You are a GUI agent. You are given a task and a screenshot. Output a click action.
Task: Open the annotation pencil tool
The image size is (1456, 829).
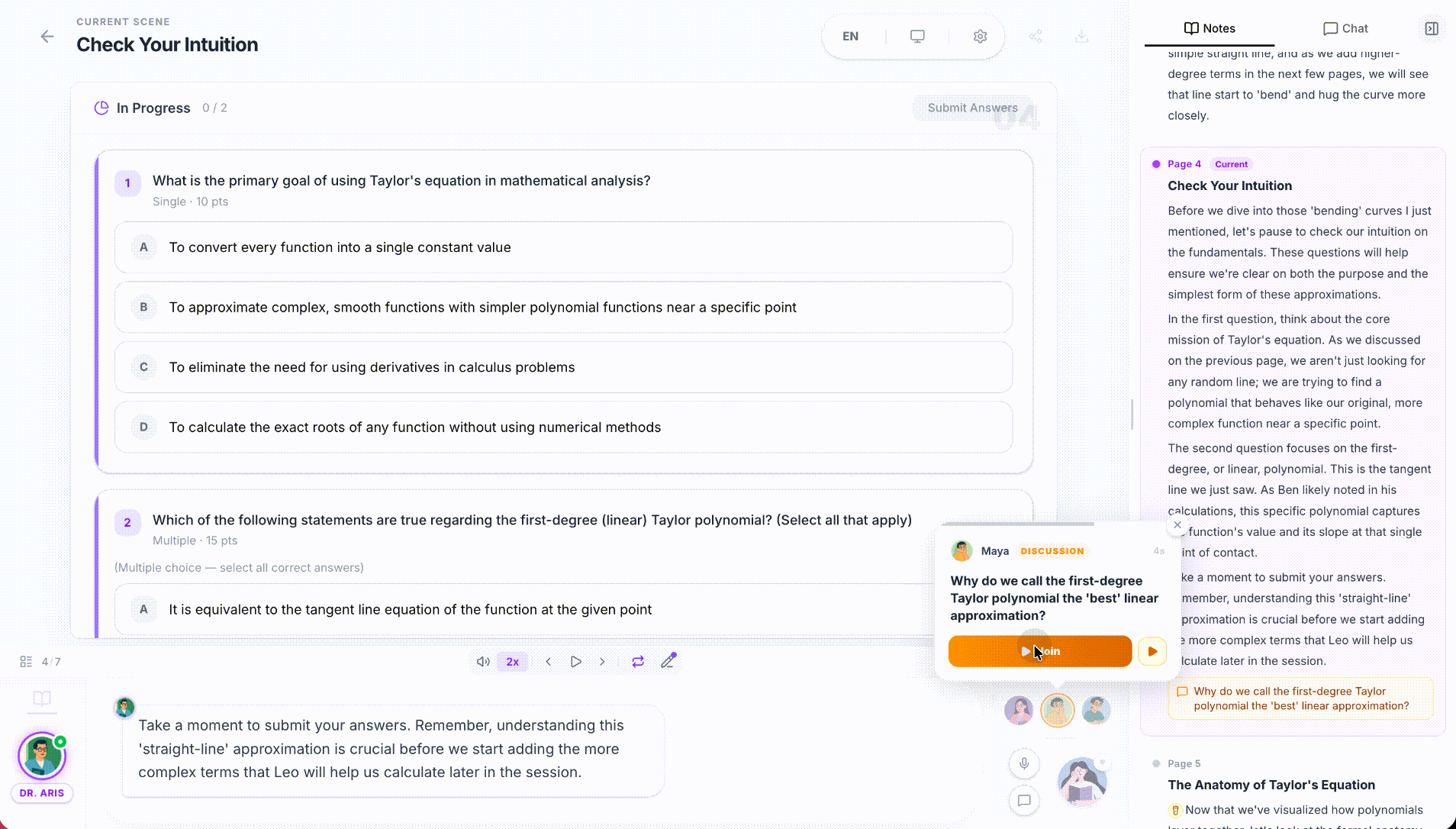(669, 661)
